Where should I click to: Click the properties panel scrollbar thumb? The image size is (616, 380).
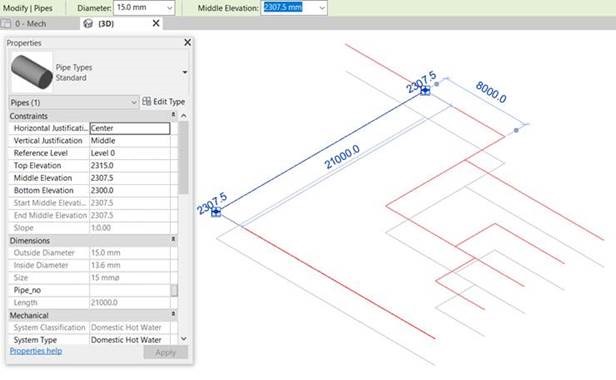[183, 158]
